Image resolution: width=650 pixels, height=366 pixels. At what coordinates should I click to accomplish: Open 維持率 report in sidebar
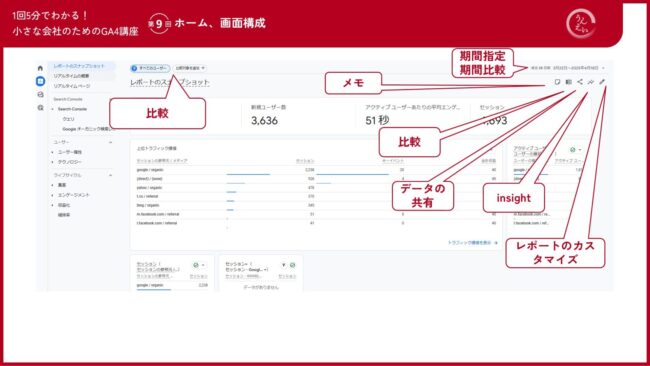coord(64,215)
